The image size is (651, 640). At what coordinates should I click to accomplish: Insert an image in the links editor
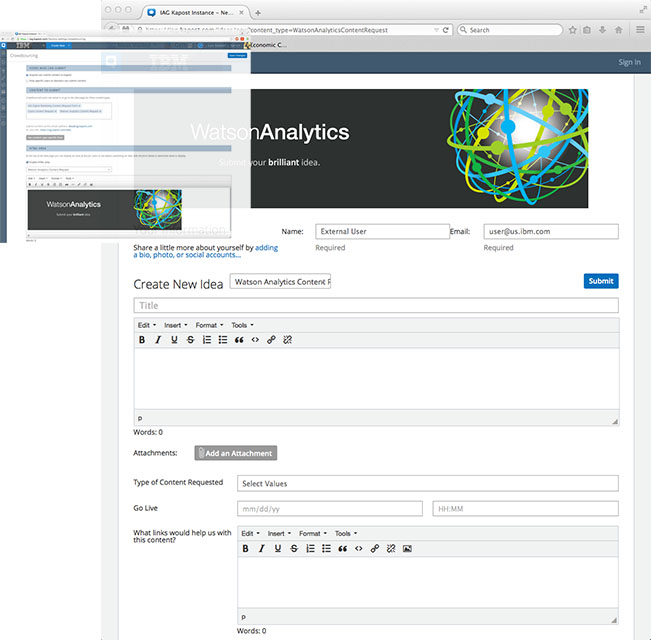407,549
